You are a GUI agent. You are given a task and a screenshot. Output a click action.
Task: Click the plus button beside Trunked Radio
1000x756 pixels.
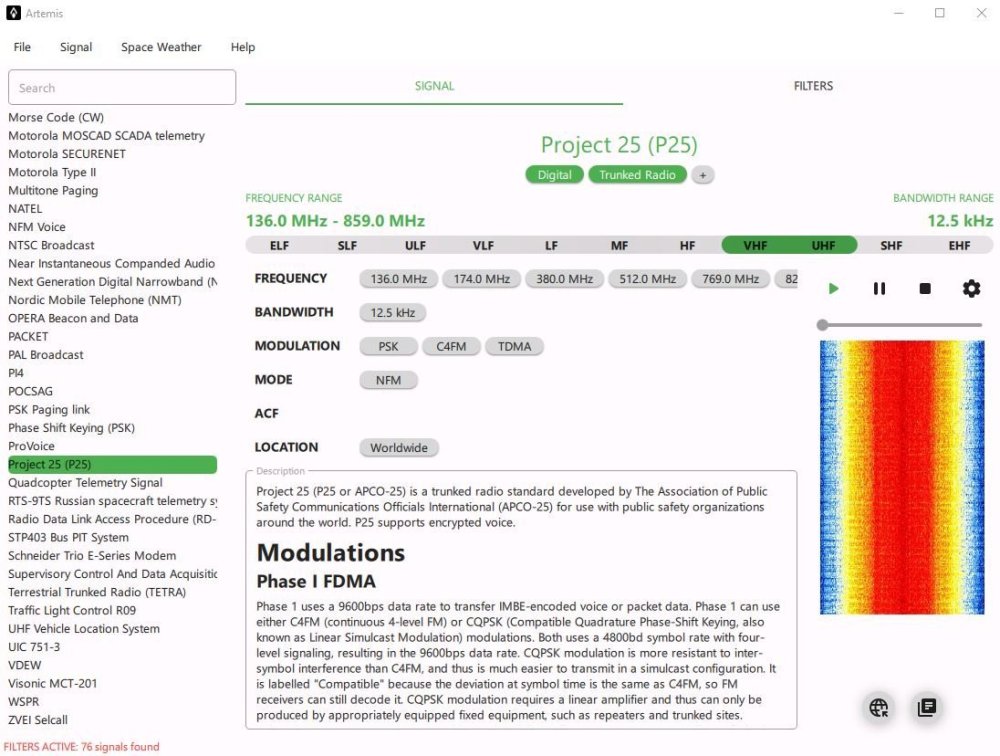[702, 175]
